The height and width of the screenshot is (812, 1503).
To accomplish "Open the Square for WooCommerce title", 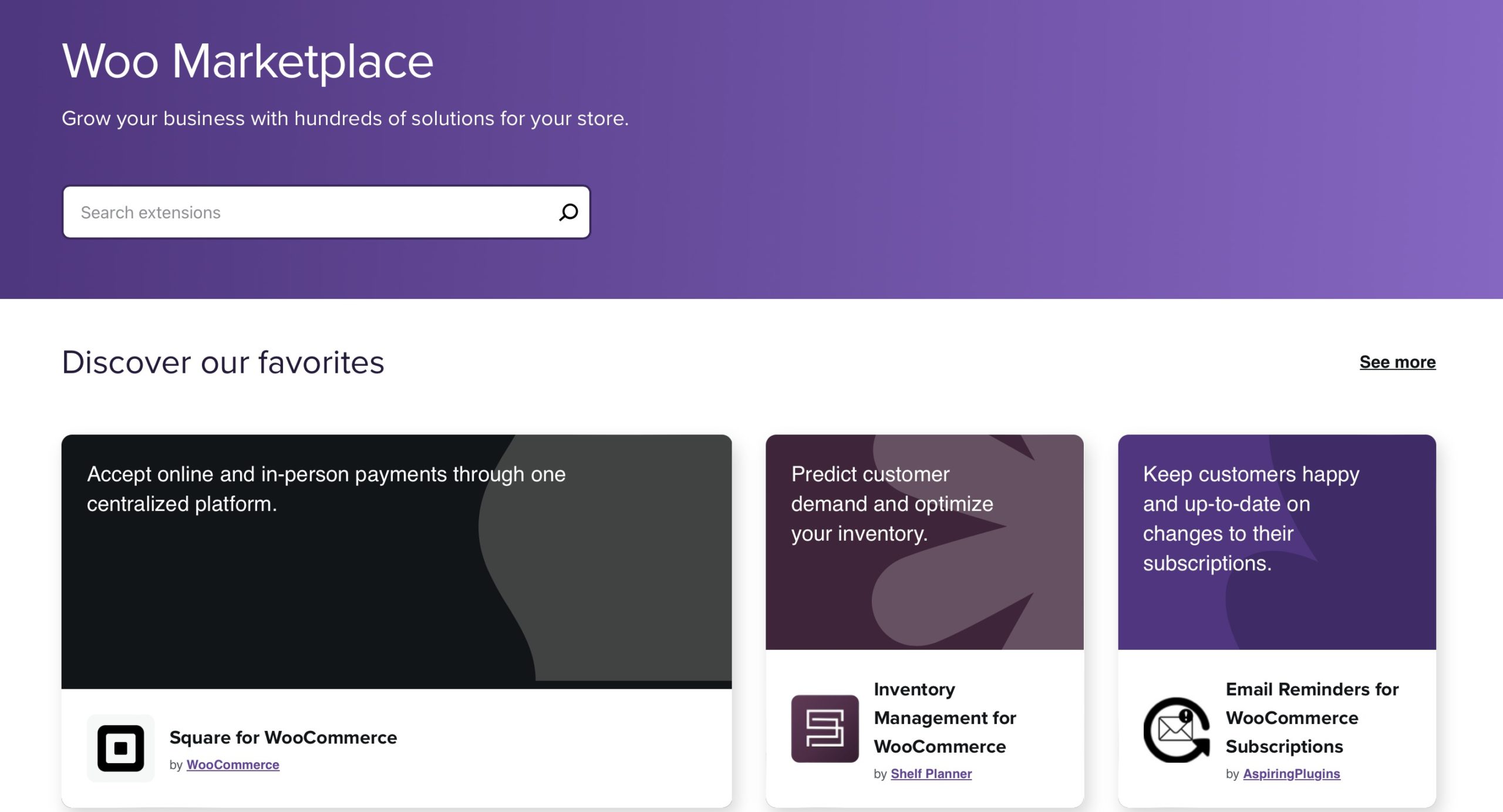I will [283, 737].
